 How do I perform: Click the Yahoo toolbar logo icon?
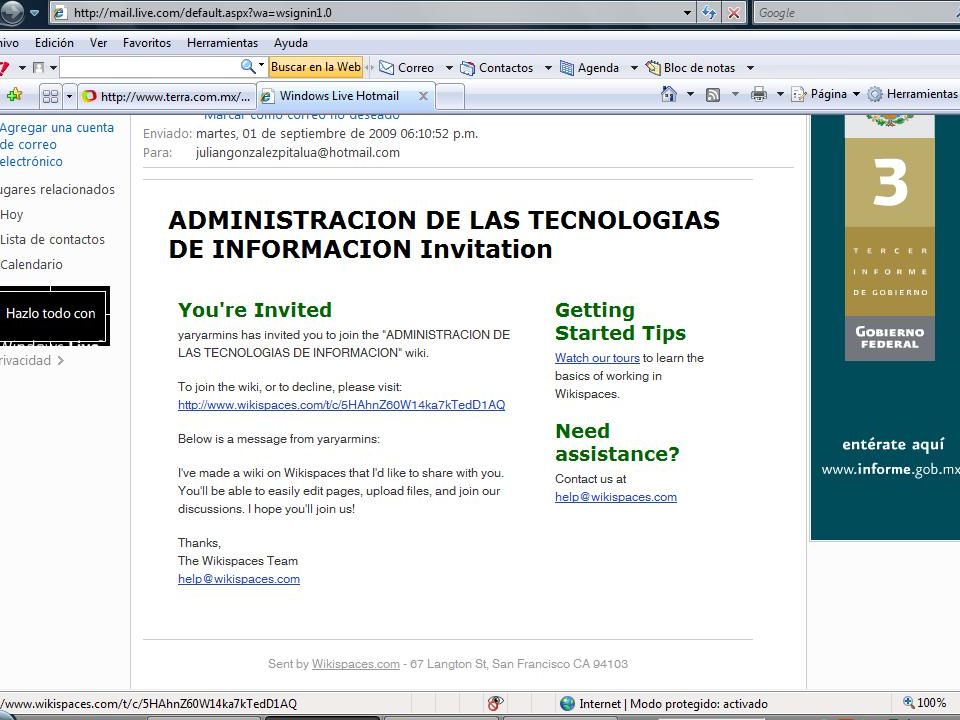pyautogui.click(x=5, y=67)
